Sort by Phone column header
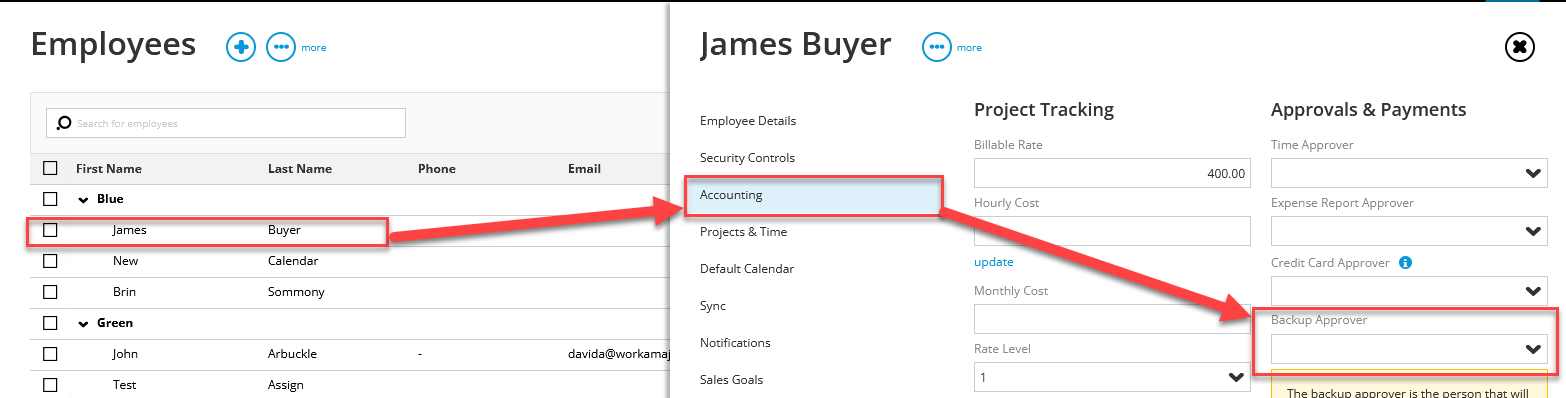This screenshot has width=1566, height=398. pyautogui.click(x=437, y=169)
